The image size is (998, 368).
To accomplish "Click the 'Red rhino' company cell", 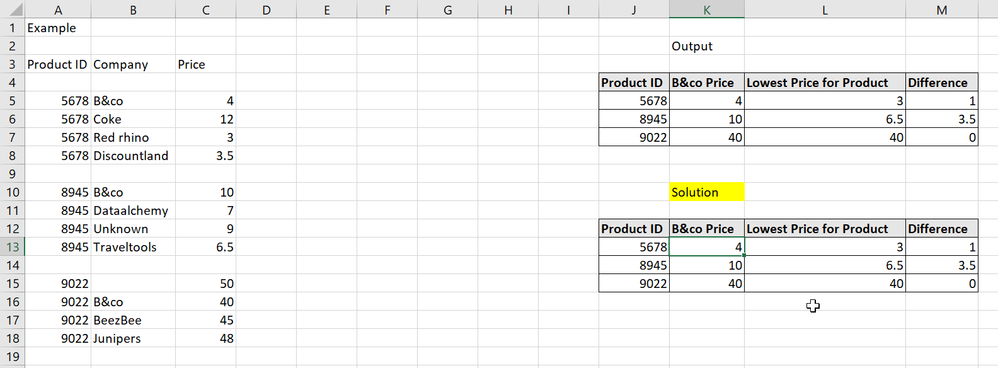I will pos(133,138).
